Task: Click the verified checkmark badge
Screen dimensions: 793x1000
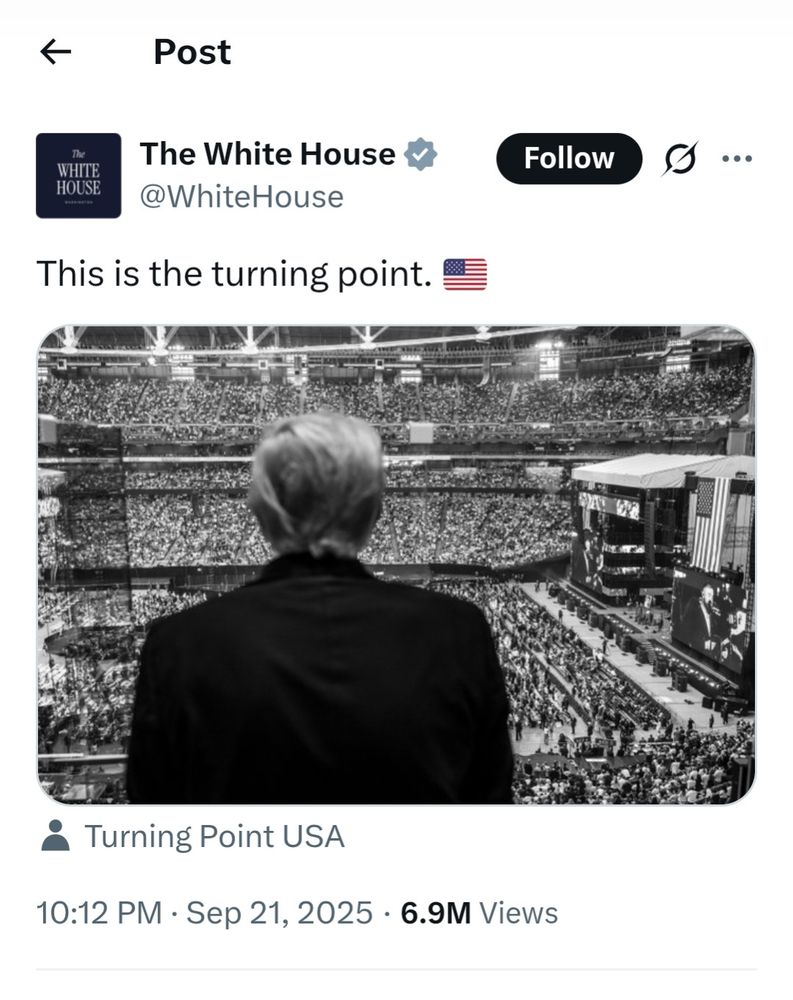Action: click(419, 153)
